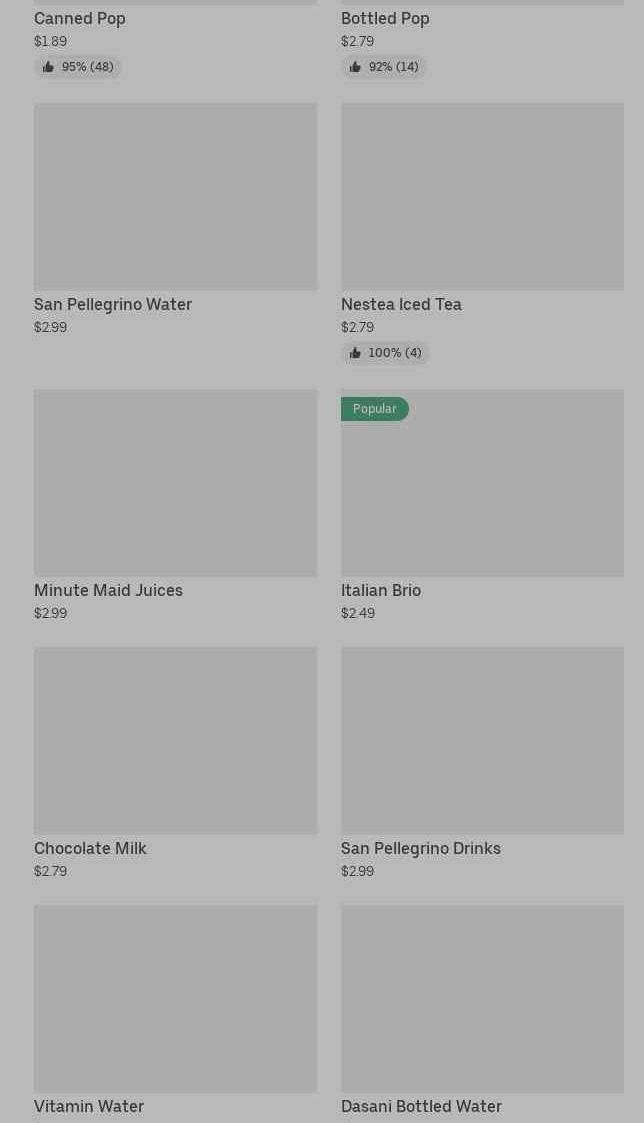The image size is (644, 1123).
Task: Select Minute Maid Juices image tile
Action: pyautogui.click(x=175, y=482)
